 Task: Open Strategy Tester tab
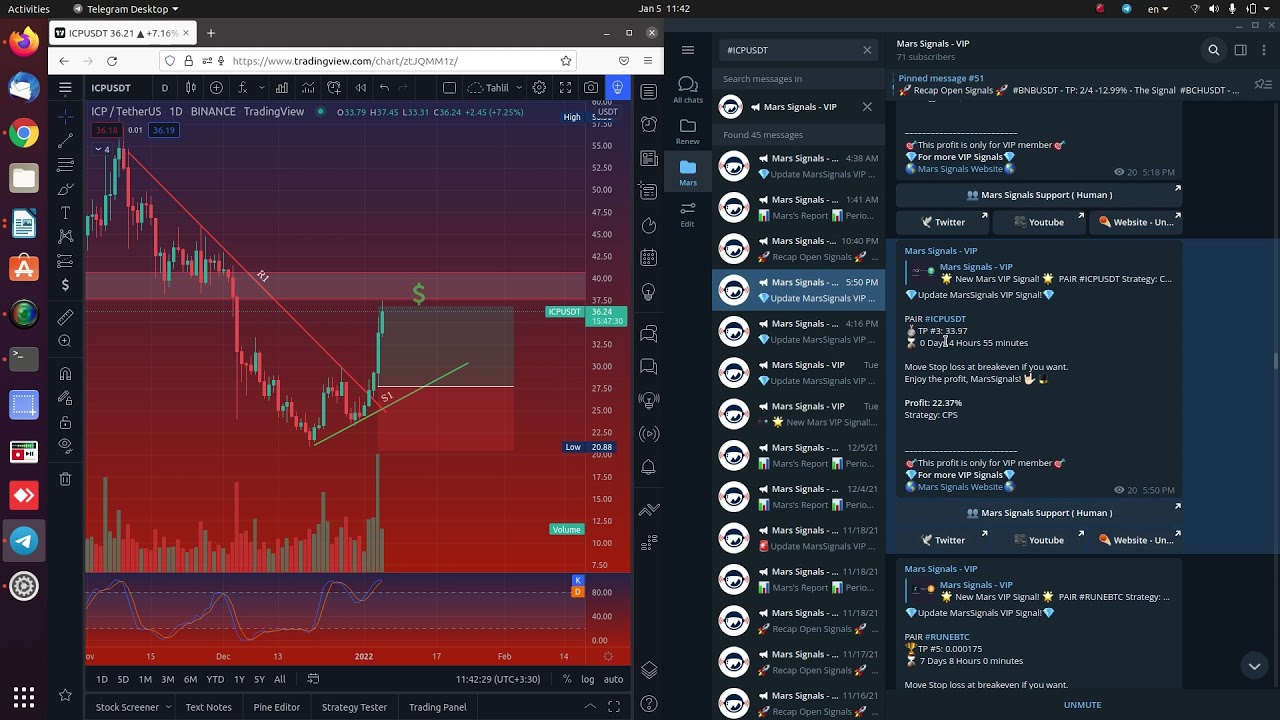(x=354, y=707)
